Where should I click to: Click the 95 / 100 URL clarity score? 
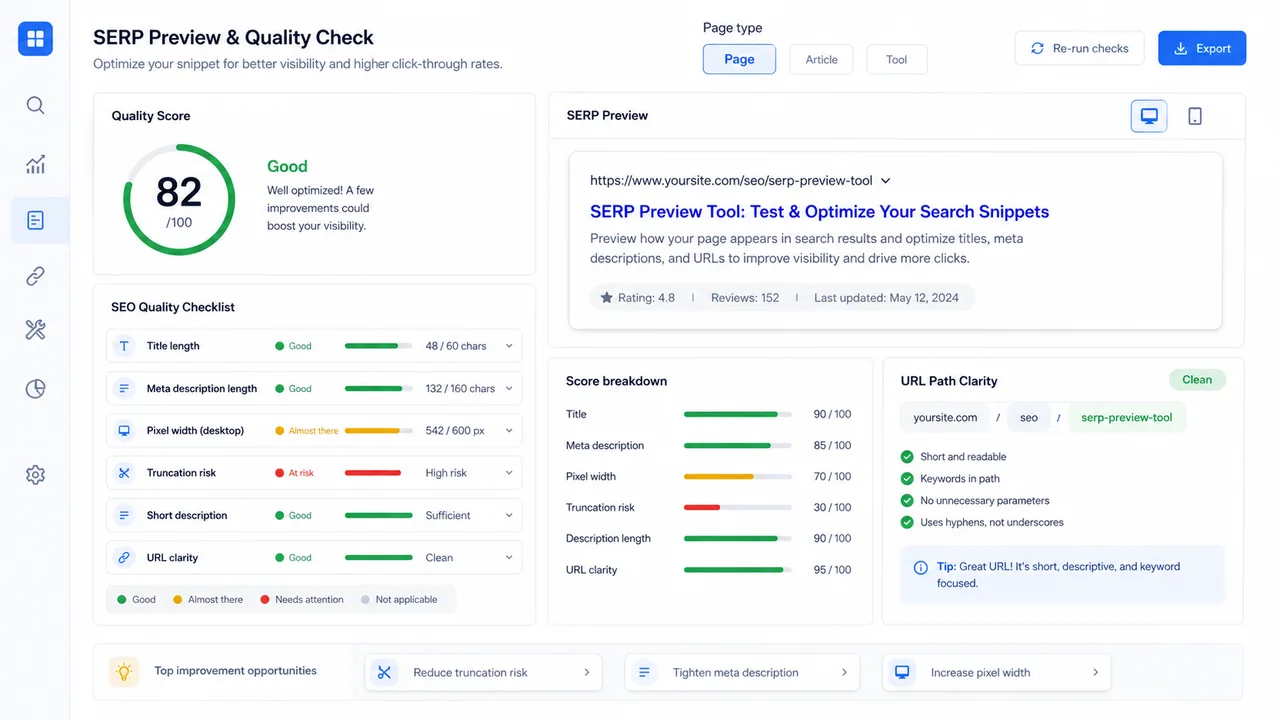[833, 570]
